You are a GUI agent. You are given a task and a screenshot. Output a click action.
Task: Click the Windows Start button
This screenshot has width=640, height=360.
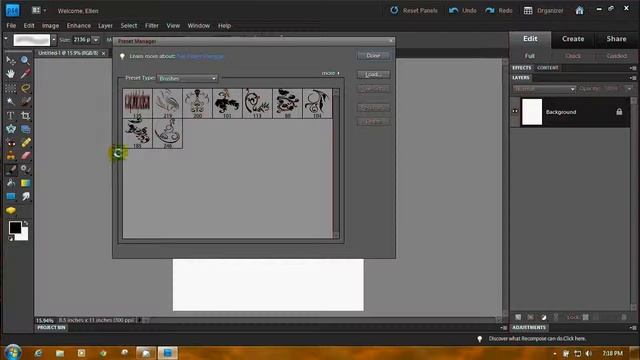coord(13,353)
